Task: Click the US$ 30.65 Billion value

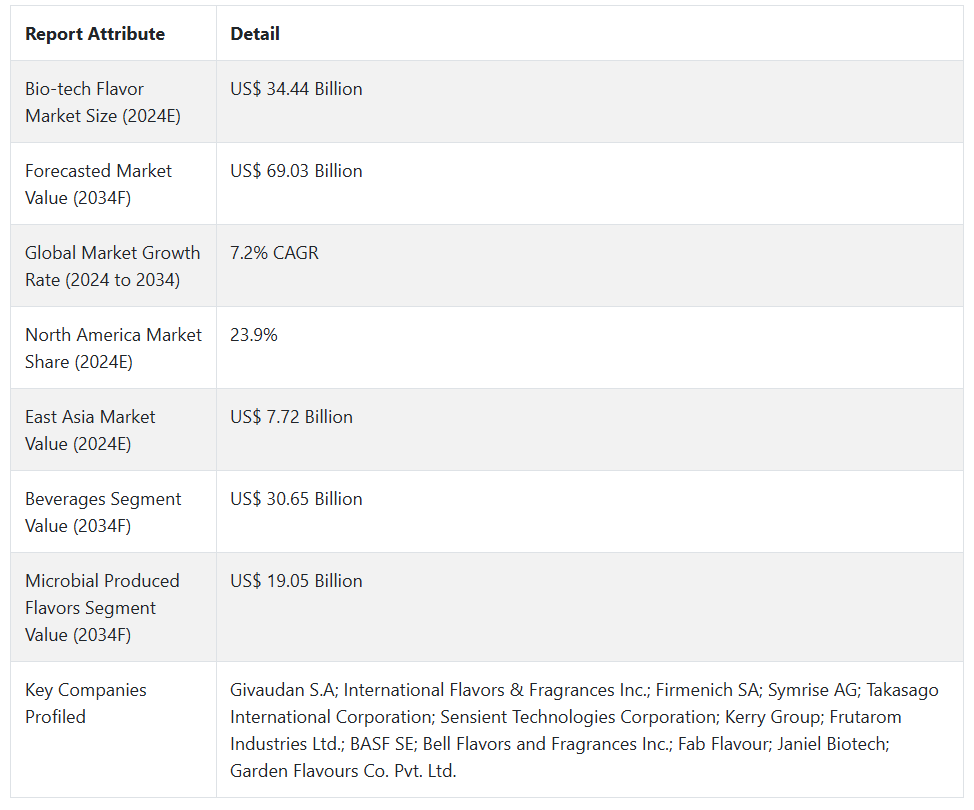Action: (296, 499)
